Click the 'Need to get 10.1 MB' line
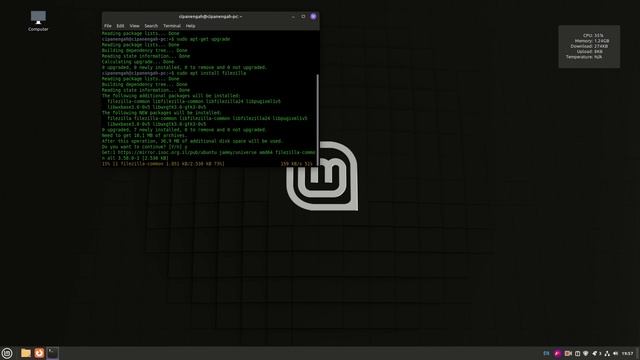The width and height of the screenshot is (640, 360). 144,135
